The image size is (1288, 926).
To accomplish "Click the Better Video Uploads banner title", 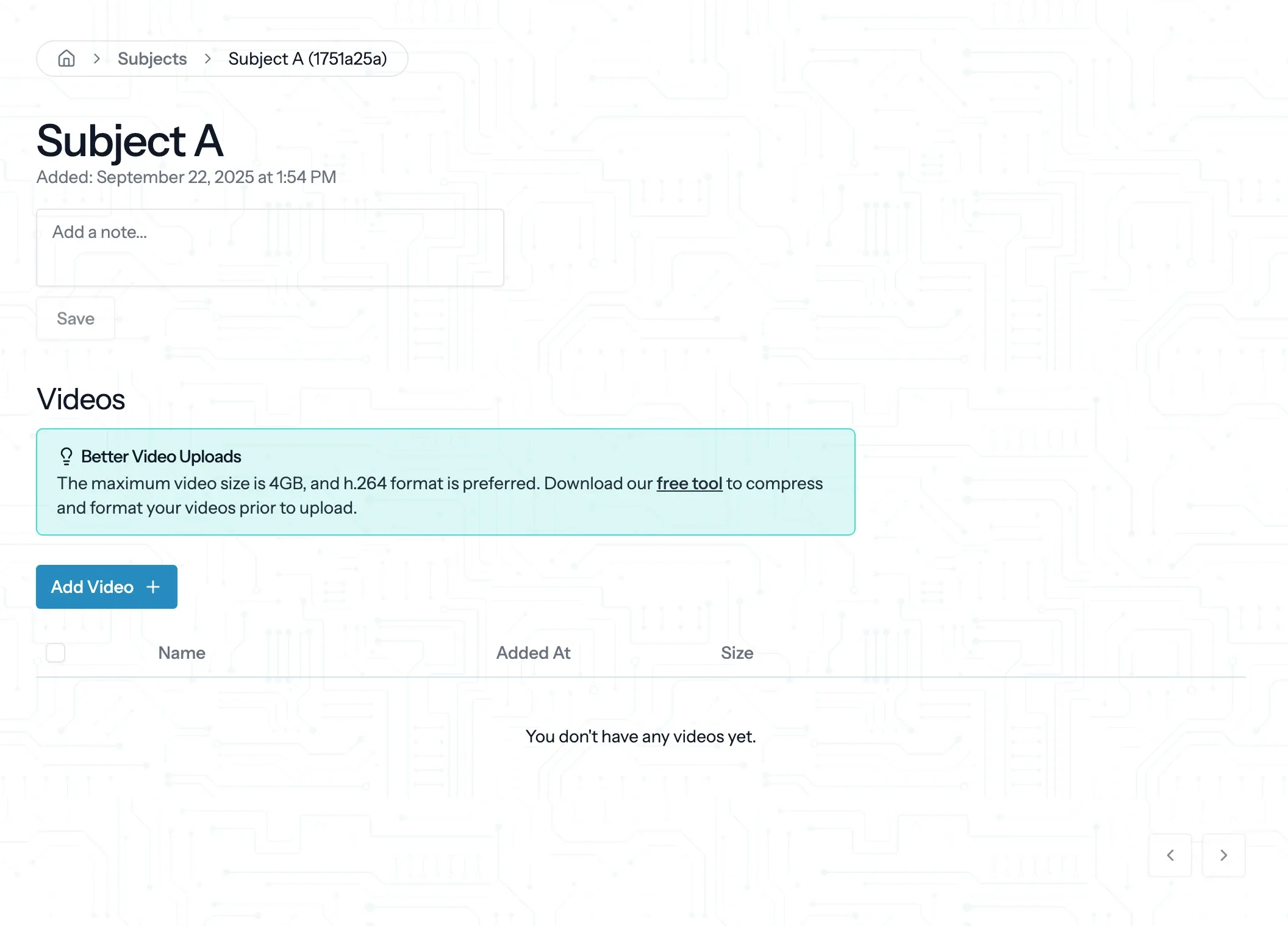I will point(161,456).
